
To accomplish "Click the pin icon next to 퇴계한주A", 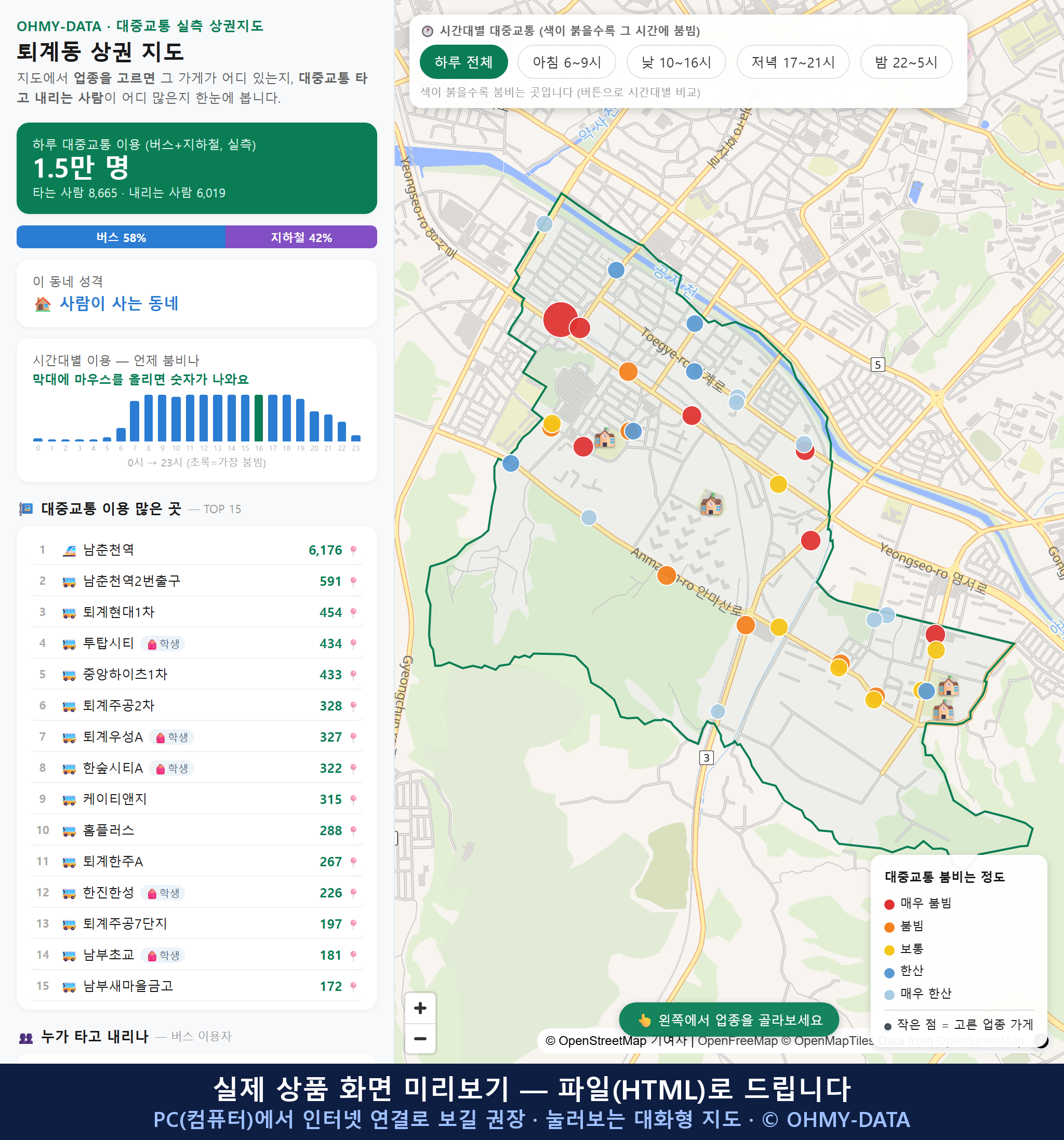I will point(353,862).
